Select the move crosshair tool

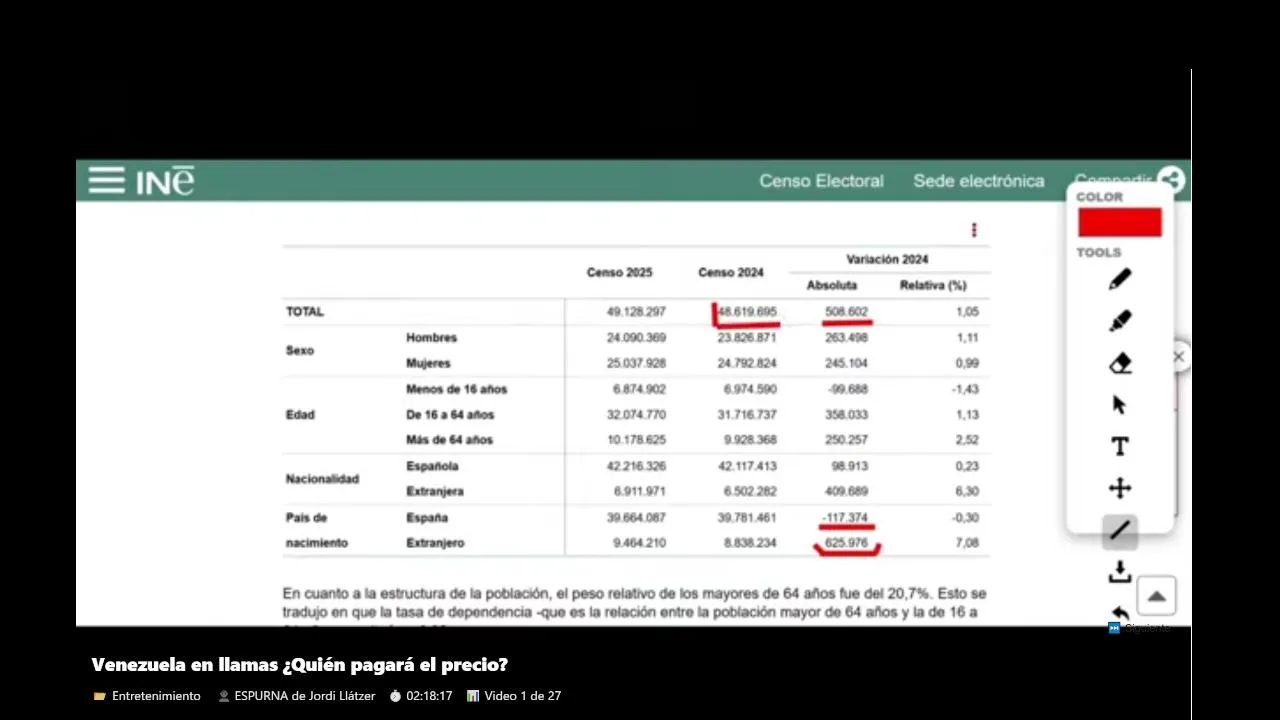coord(1120,488)
